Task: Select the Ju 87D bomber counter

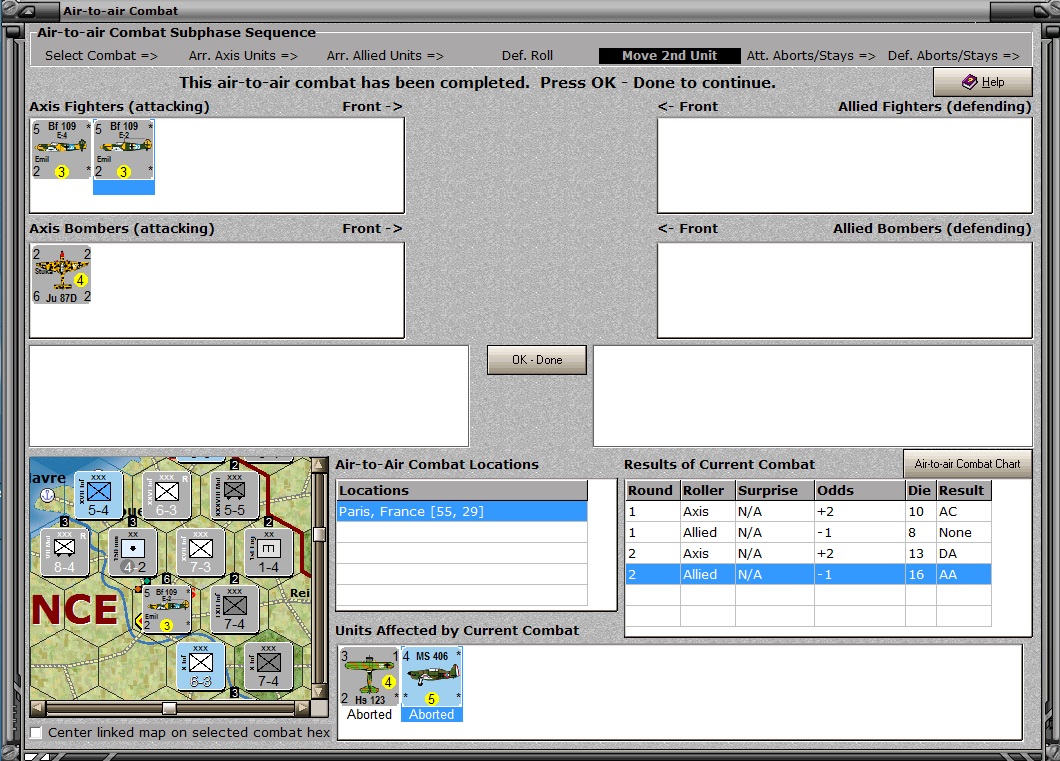Action: (x=61, y=274)
